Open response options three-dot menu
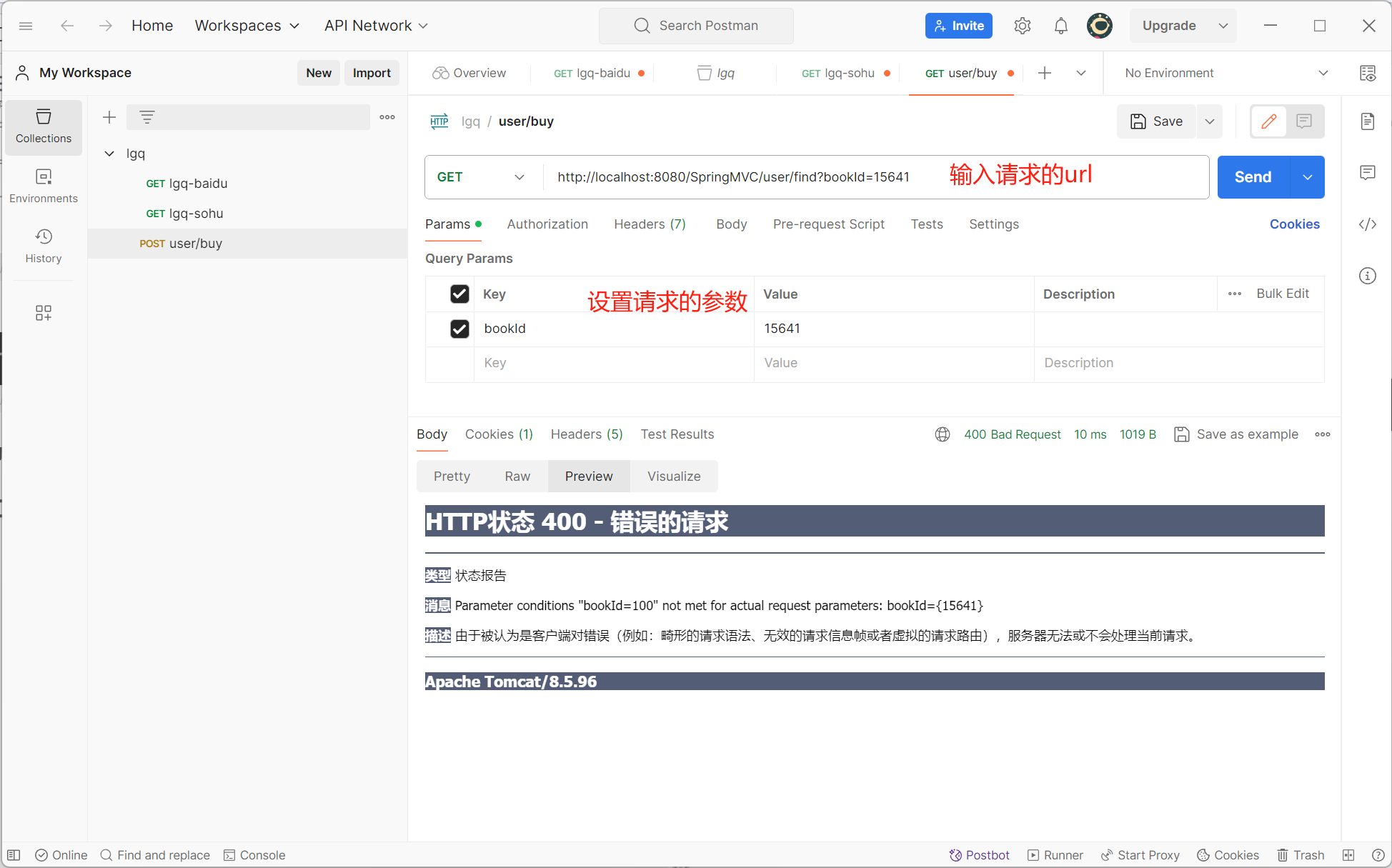 (x=1323, y=434)
